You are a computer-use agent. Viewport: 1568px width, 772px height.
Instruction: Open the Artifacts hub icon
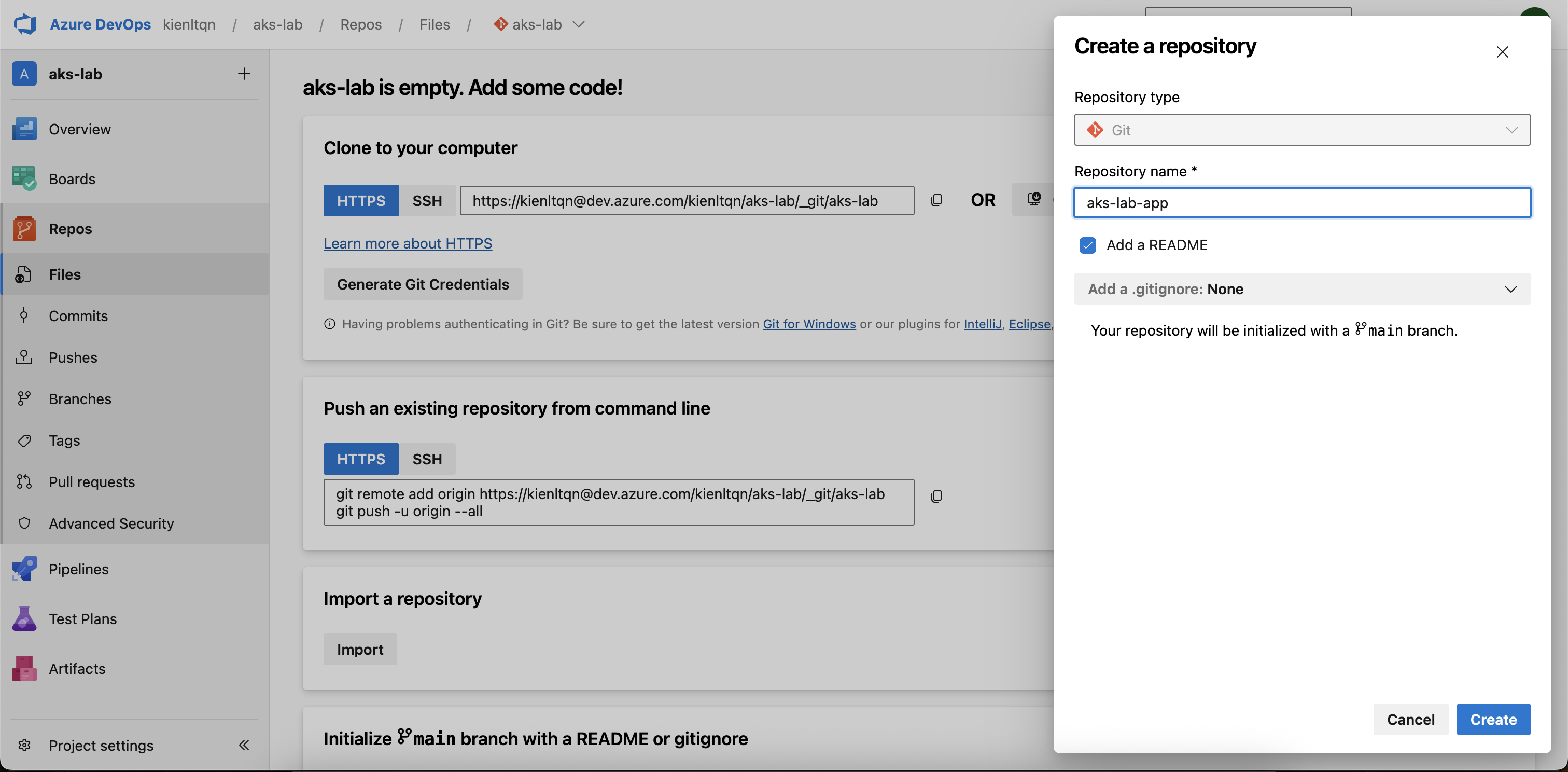click(x=24, y=668)
